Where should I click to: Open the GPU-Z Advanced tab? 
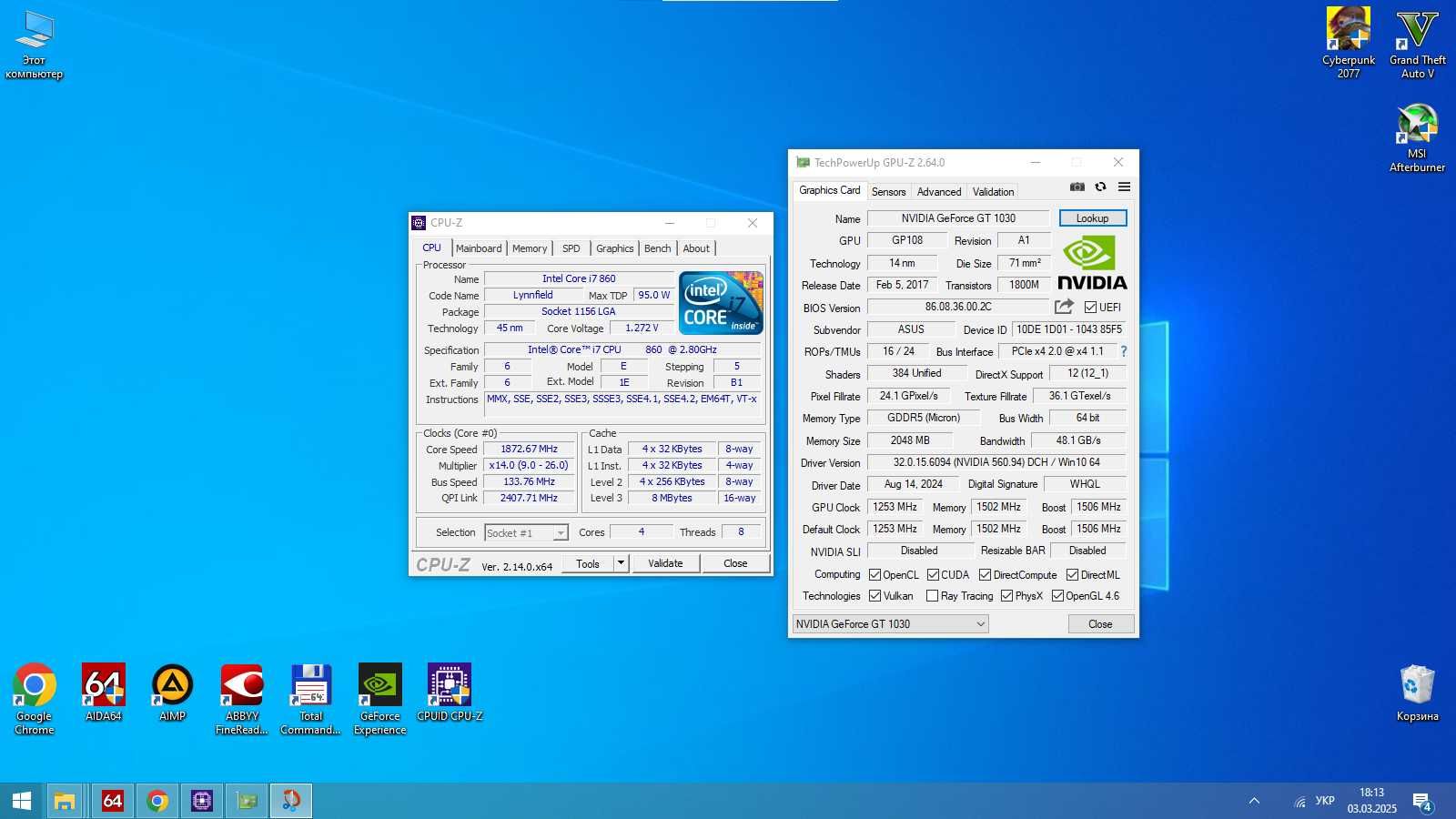pos(939,192)
